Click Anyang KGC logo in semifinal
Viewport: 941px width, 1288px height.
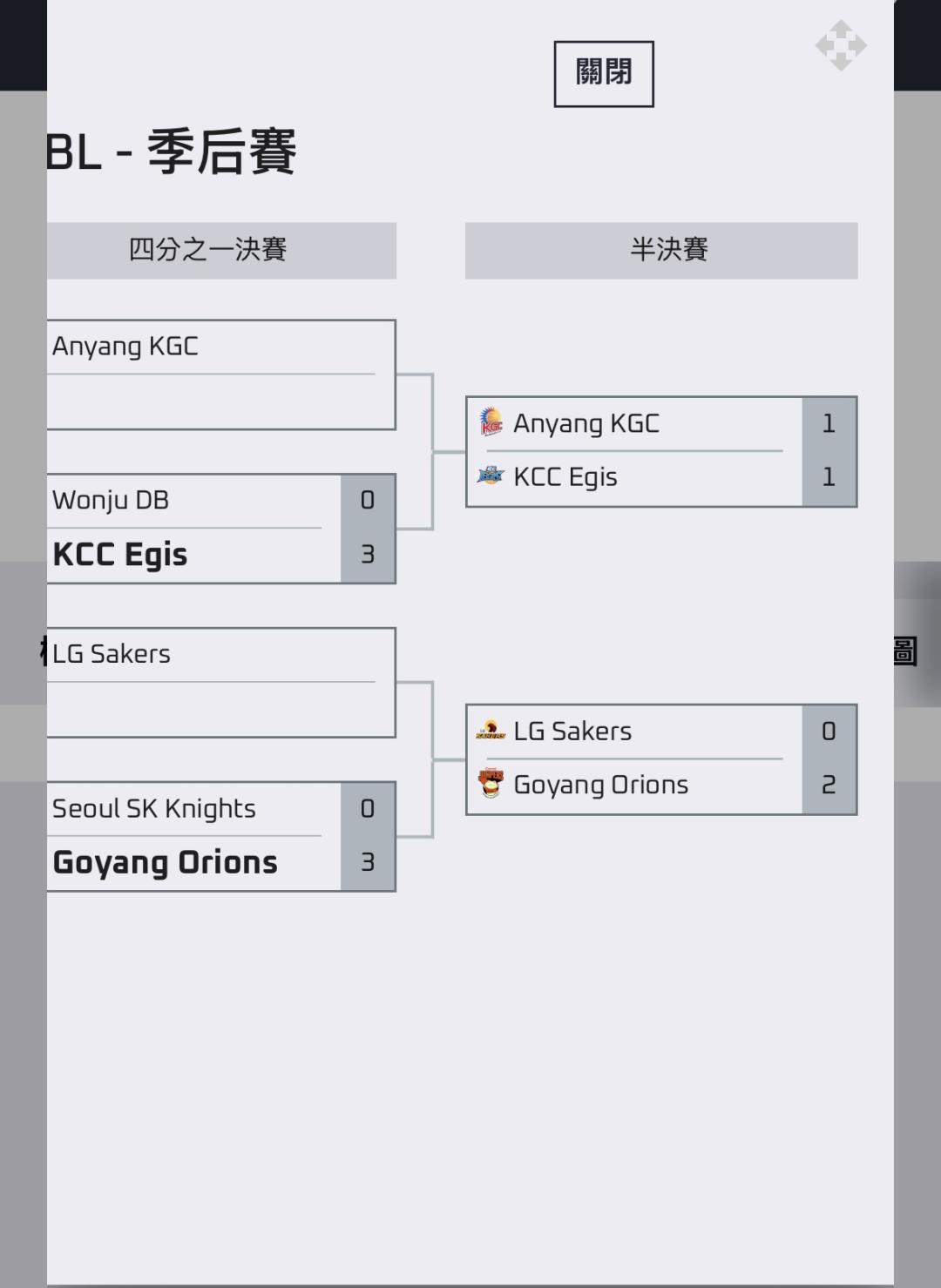pos(491,423)
